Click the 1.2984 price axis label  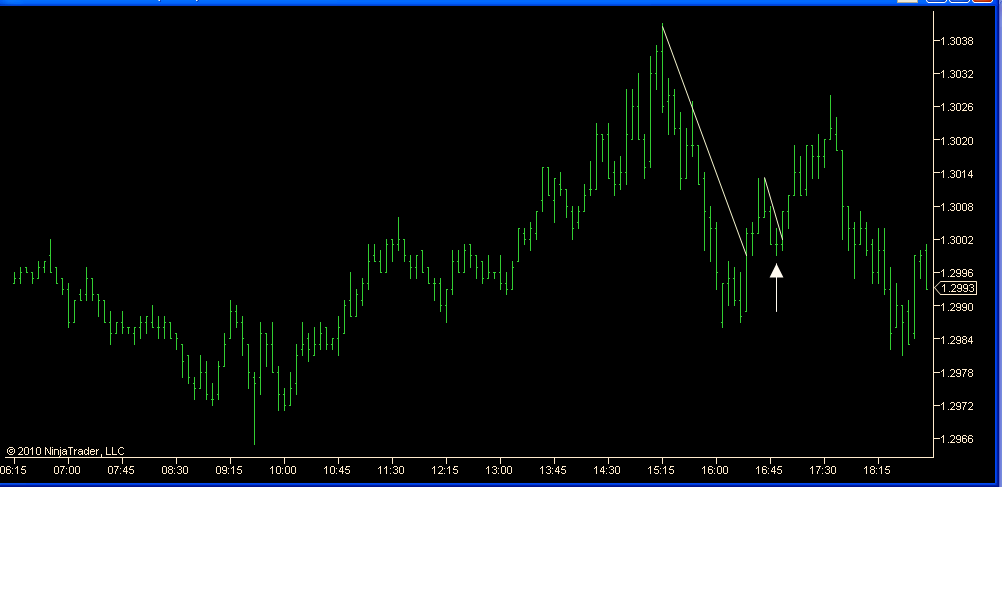[x=957, y=340]
